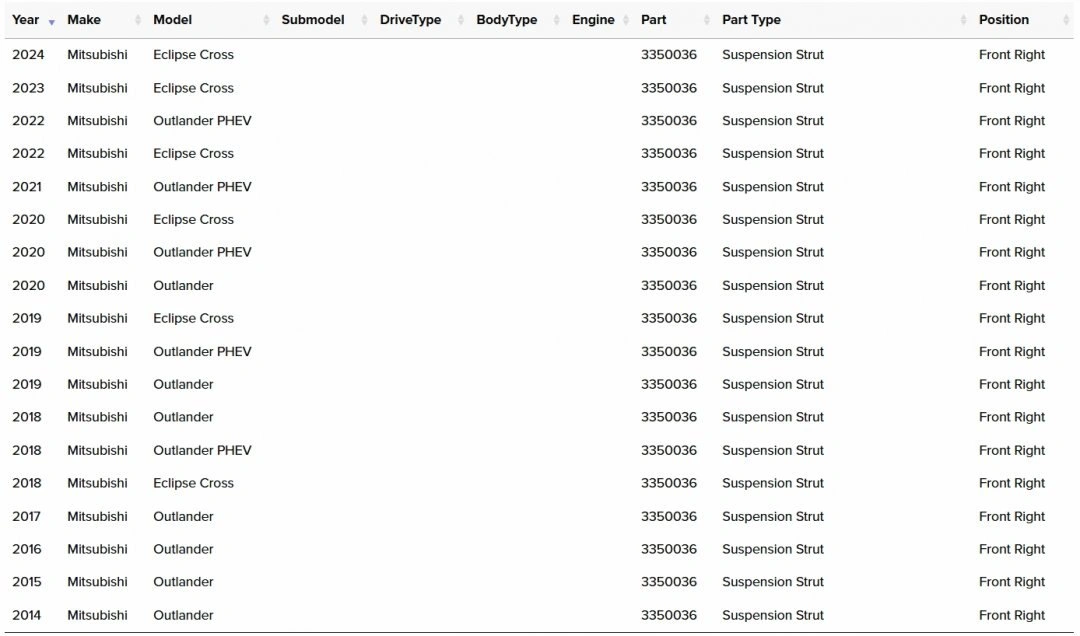The height and width of the screenshot is (636, 1080).
Task: Select the Year column header
Action: point(26,20)
